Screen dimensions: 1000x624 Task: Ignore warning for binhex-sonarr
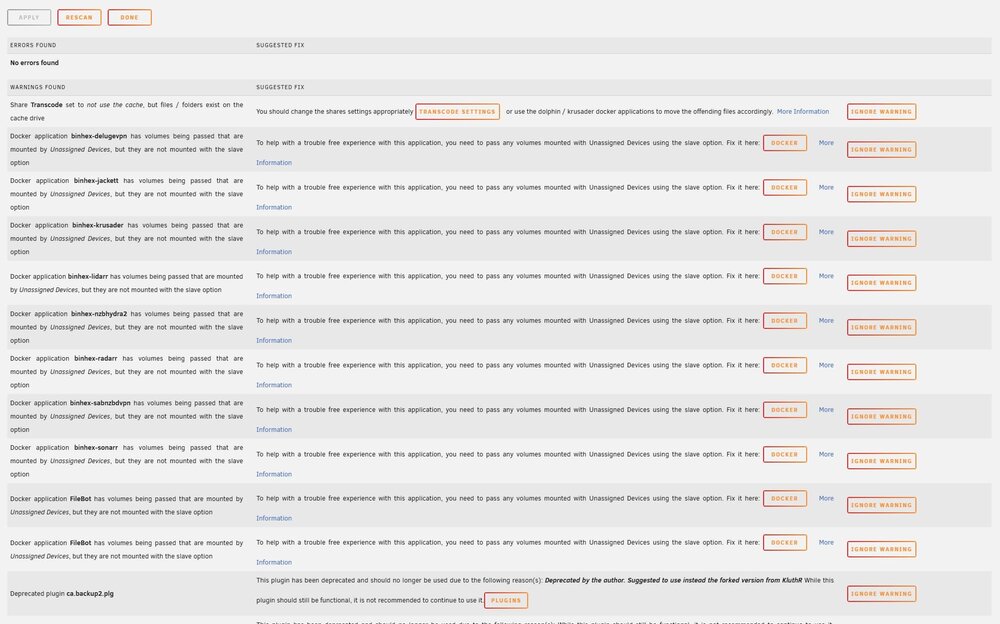point(881,461)
